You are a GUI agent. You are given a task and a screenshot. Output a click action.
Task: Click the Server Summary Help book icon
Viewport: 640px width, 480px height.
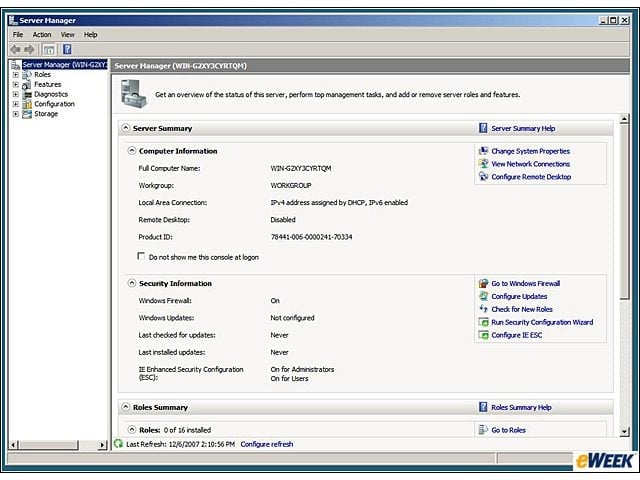tap(483, 128)
